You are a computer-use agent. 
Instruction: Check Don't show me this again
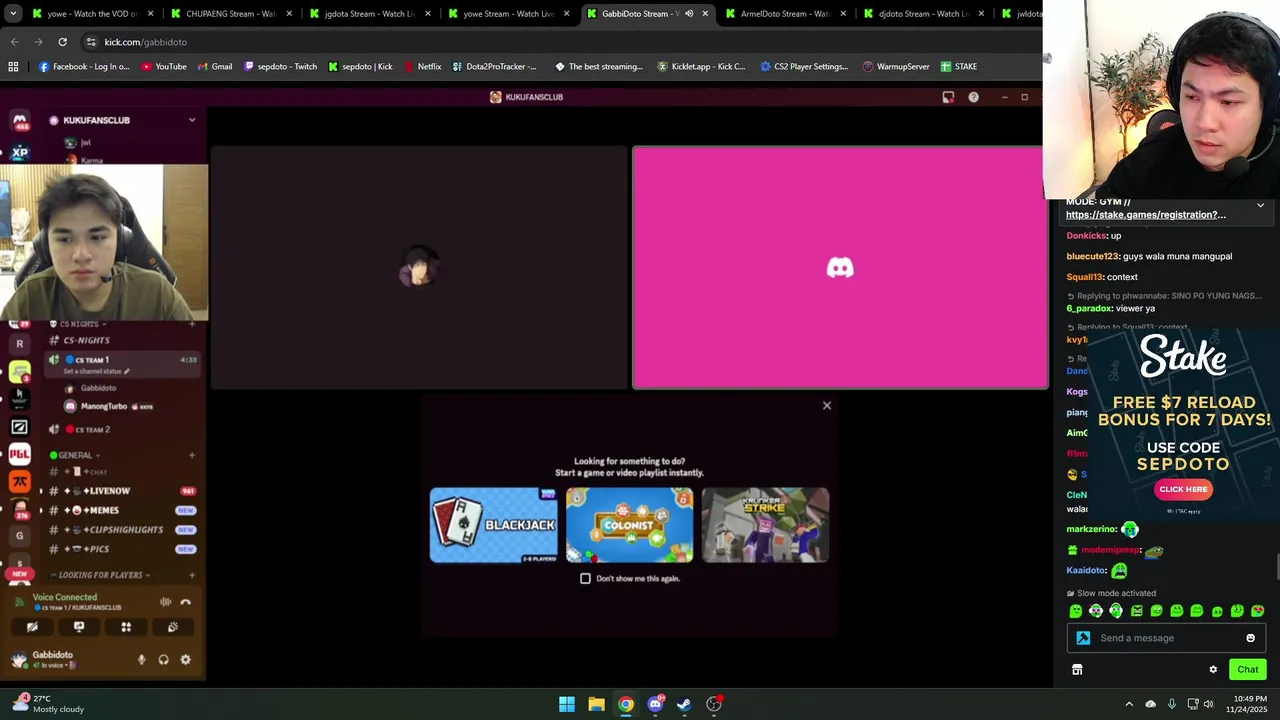(586, 578)
